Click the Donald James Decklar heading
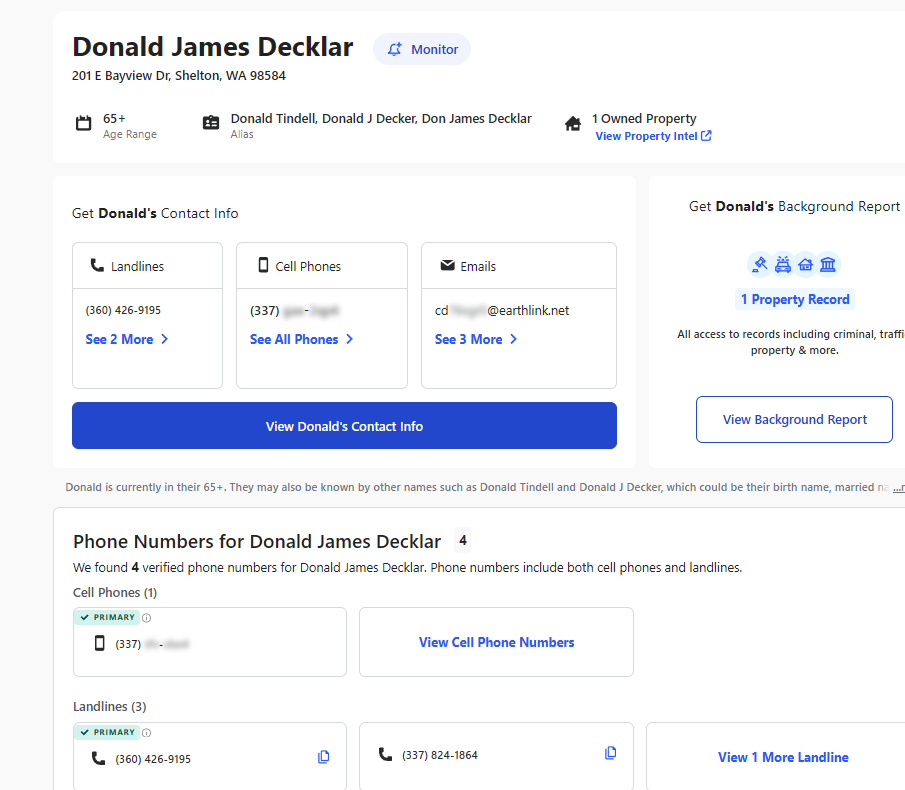 coord(212,47)
